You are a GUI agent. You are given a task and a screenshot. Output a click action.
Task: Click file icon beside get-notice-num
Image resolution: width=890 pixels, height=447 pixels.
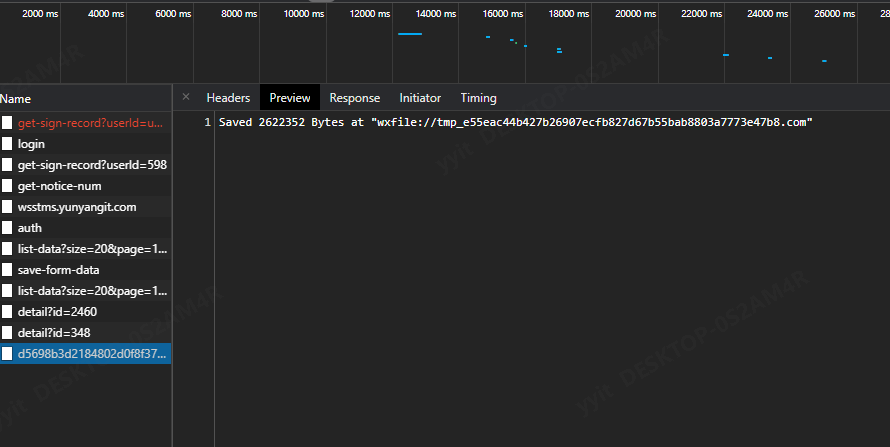coord(7,186)
